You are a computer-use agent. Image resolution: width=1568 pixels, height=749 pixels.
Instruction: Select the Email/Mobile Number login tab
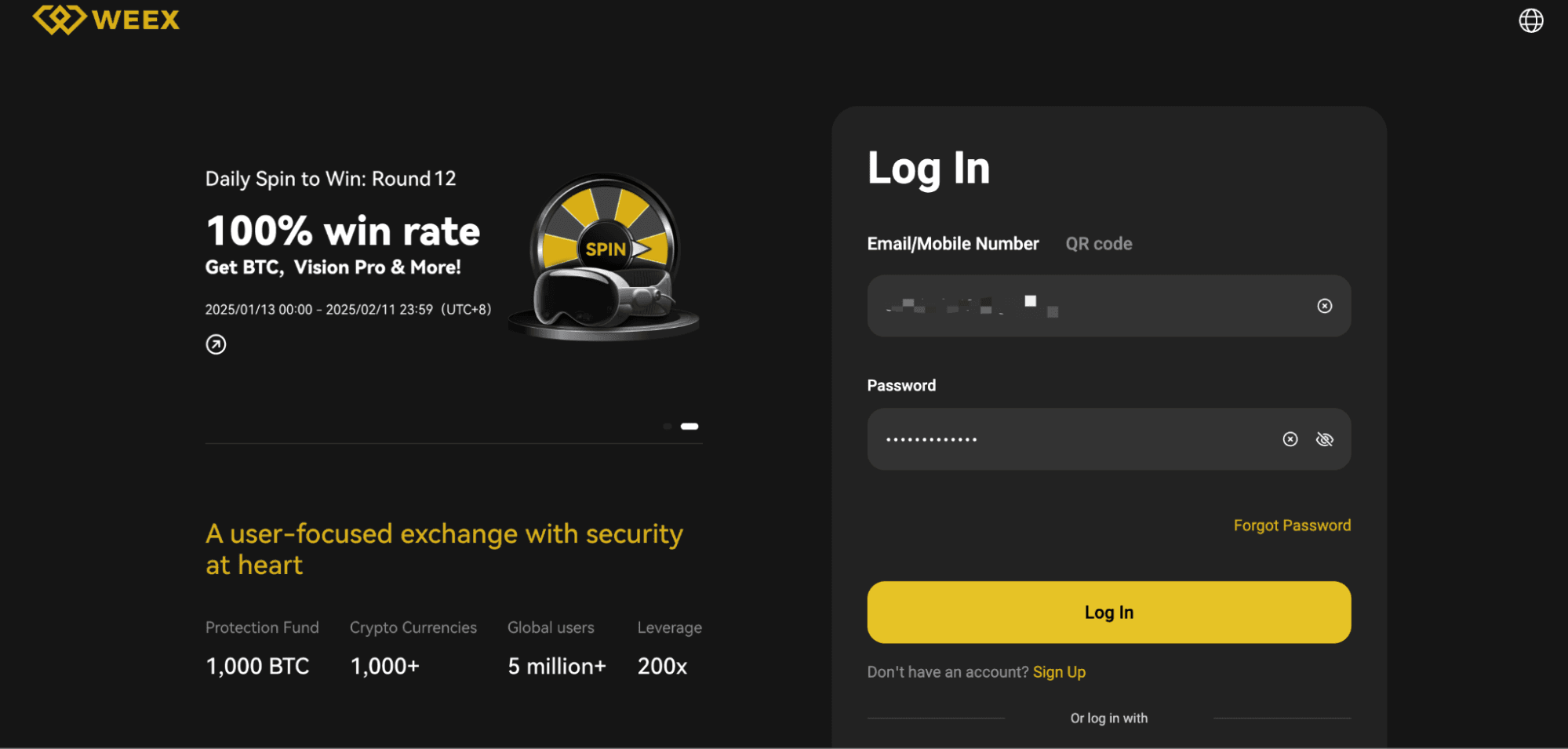coord(952,243)
